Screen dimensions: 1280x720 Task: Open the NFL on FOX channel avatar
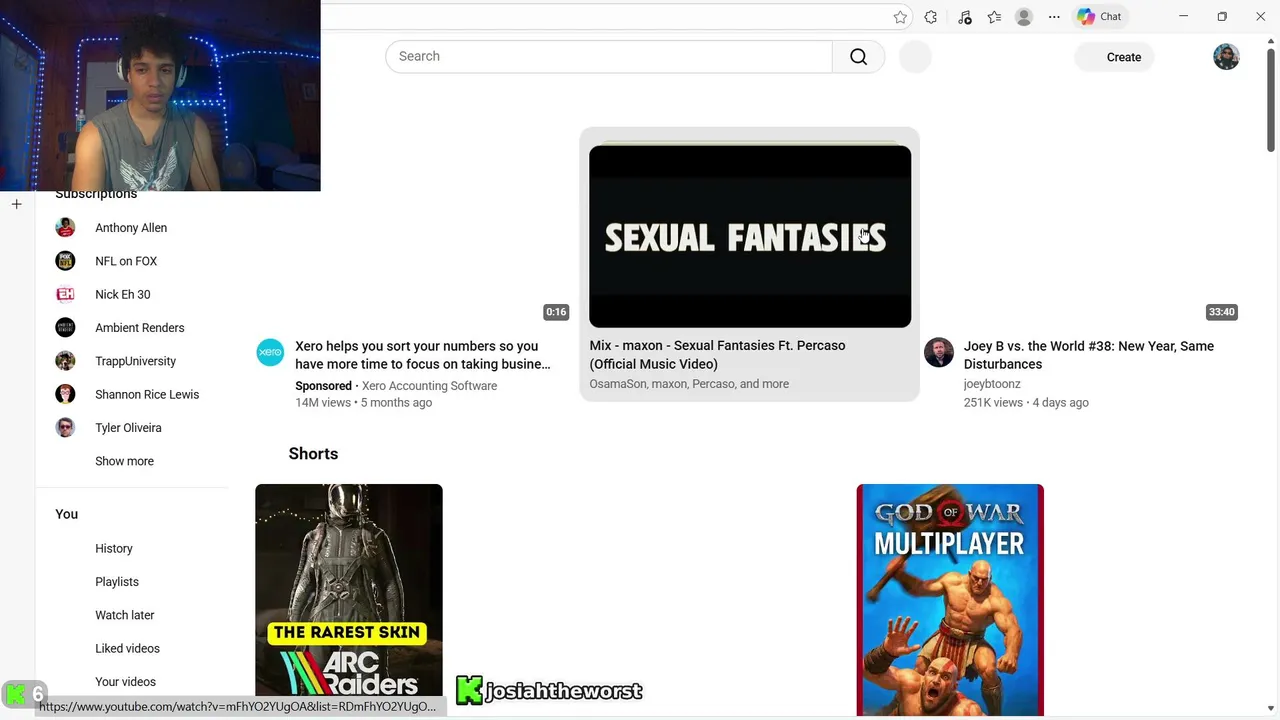[x=65, y=261]
